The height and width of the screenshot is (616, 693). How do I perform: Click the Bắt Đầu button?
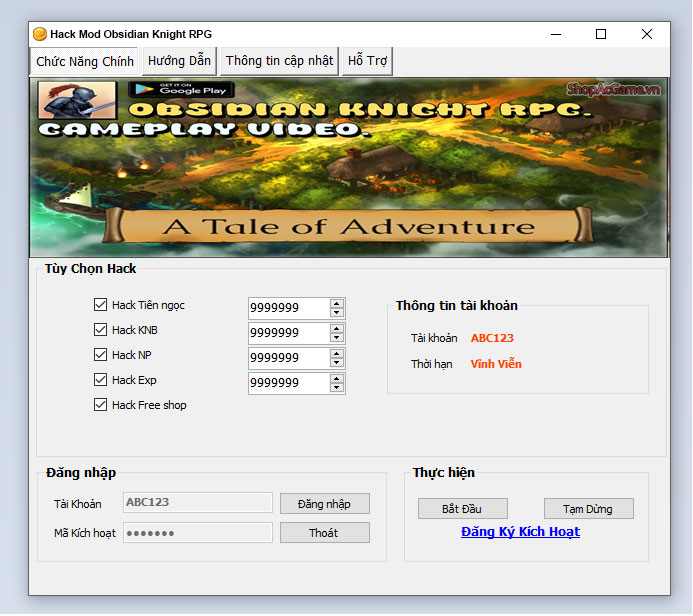click(462, 509)
